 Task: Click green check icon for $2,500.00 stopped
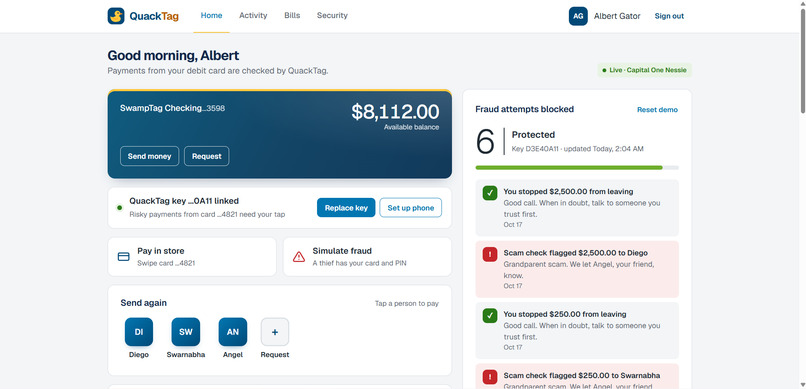pyautogui.click(x=490, y=193)
